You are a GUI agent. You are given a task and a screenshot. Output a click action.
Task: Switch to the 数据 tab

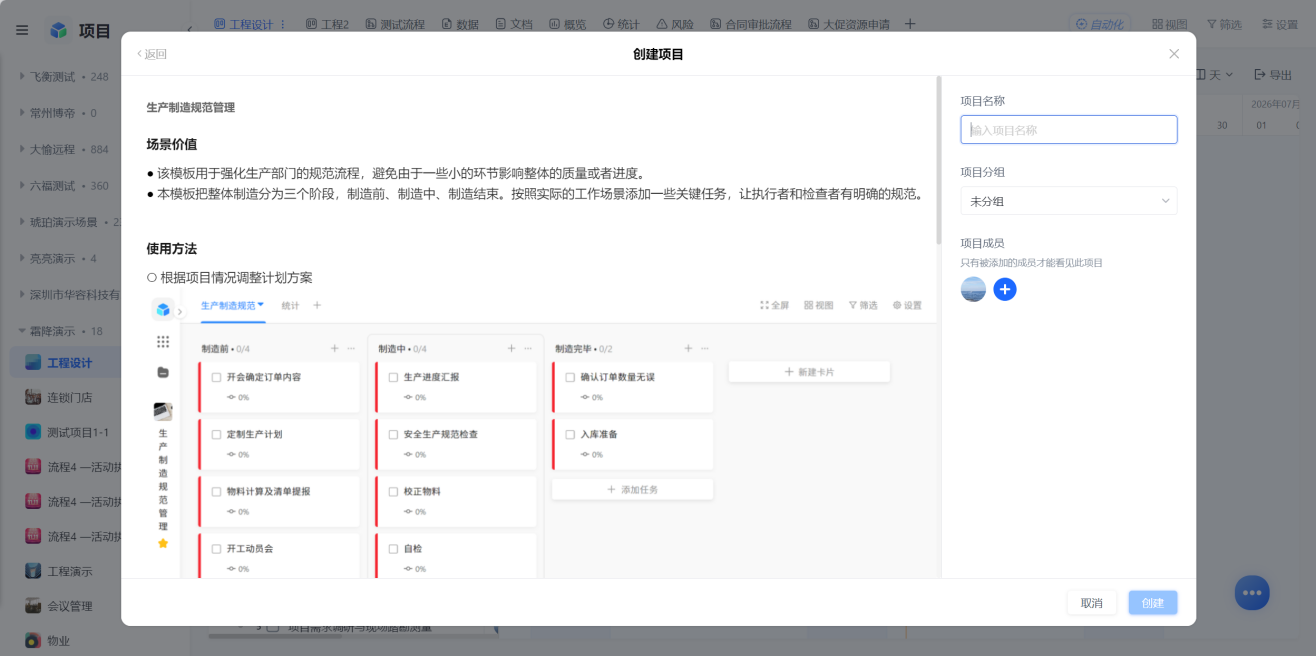tap(460, 24)
